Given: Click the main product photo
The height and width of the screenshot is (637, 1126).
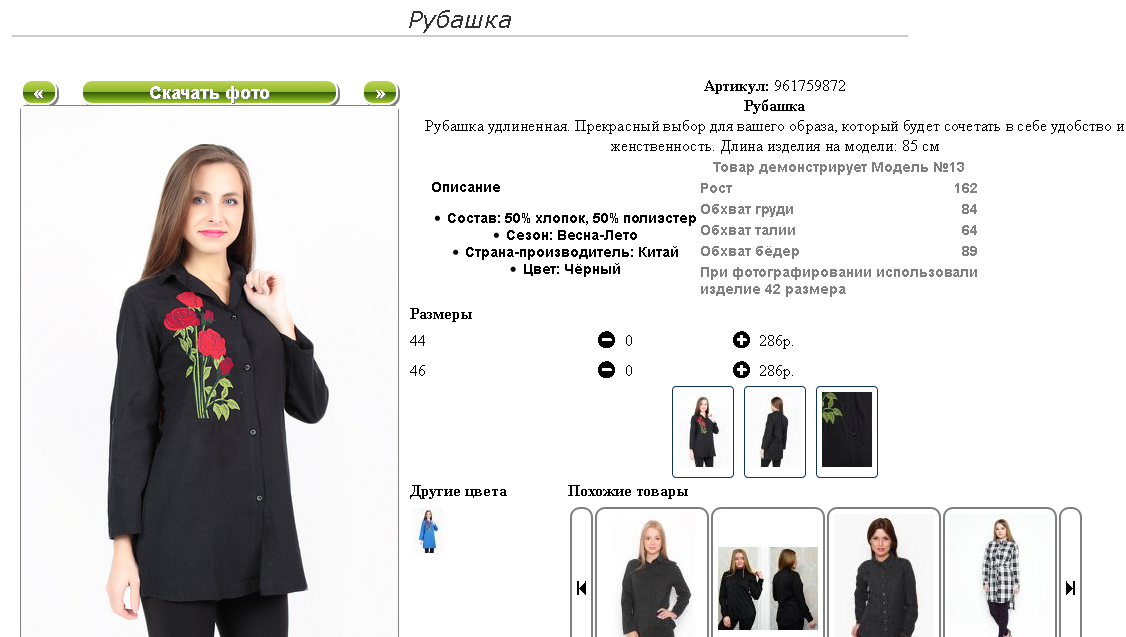Looking at the screenshot, I should pyautogui.click(x=210, y=373).
